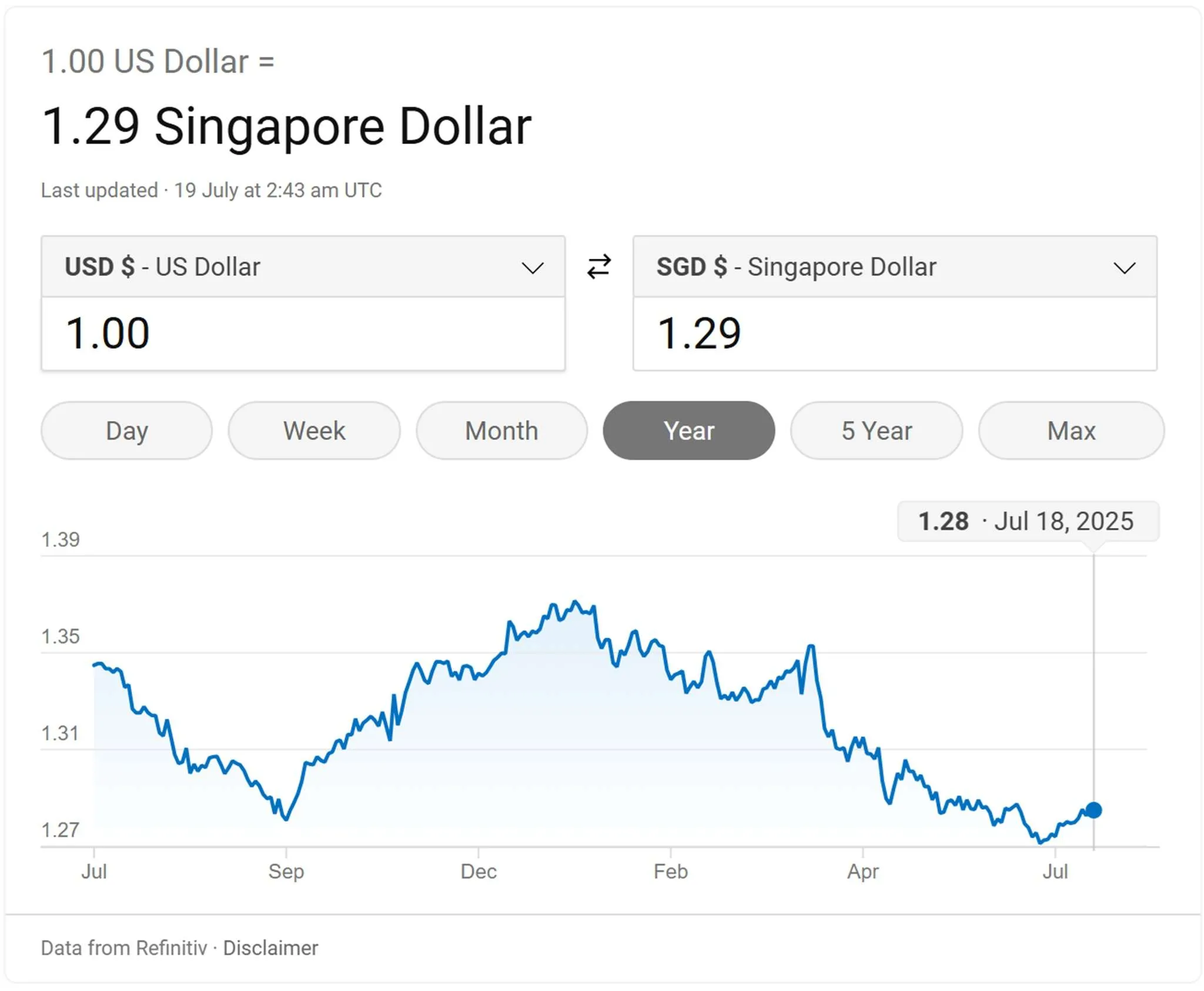The width and height of the screenshot is (1204, 991).
Task: Show Max historical range
Action: tap(1071, 431)
